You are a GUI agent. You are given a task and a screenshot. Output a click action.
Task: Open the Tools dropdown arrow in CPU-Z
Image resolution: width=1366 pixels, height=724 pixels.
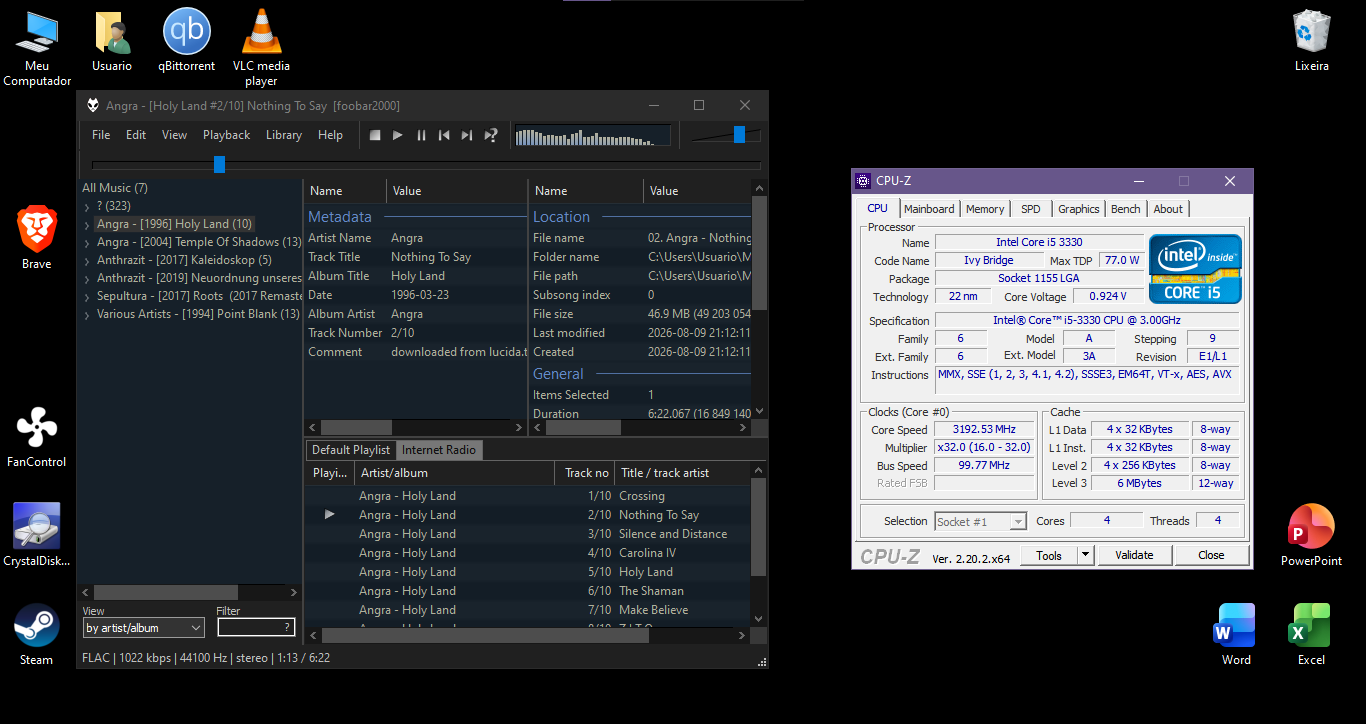coord(1085,555)
